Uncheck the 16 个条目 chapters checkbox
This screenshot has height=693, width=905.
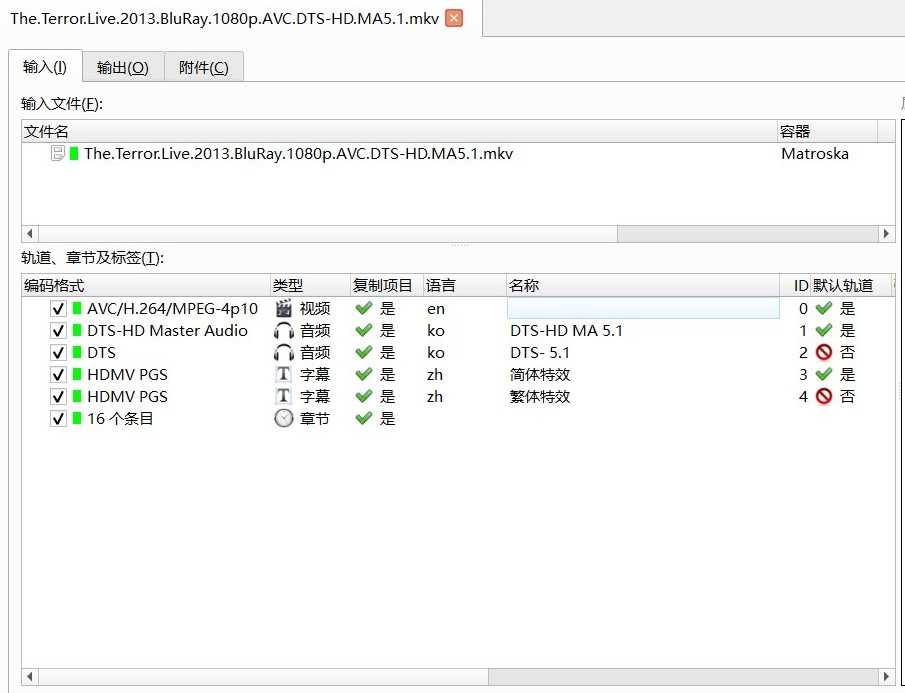pyautogui.click(x=58, y=418)
